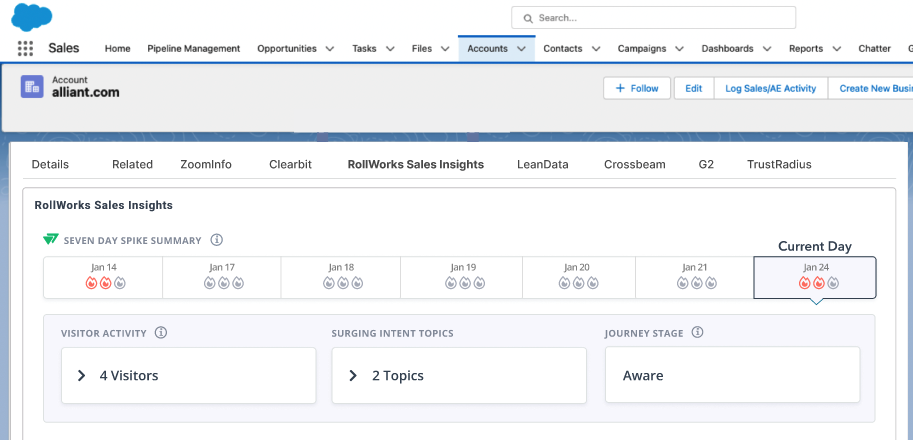Open info icon beside Visitor Activity
This screenshot has width=913, height=440.
[161, 332]
